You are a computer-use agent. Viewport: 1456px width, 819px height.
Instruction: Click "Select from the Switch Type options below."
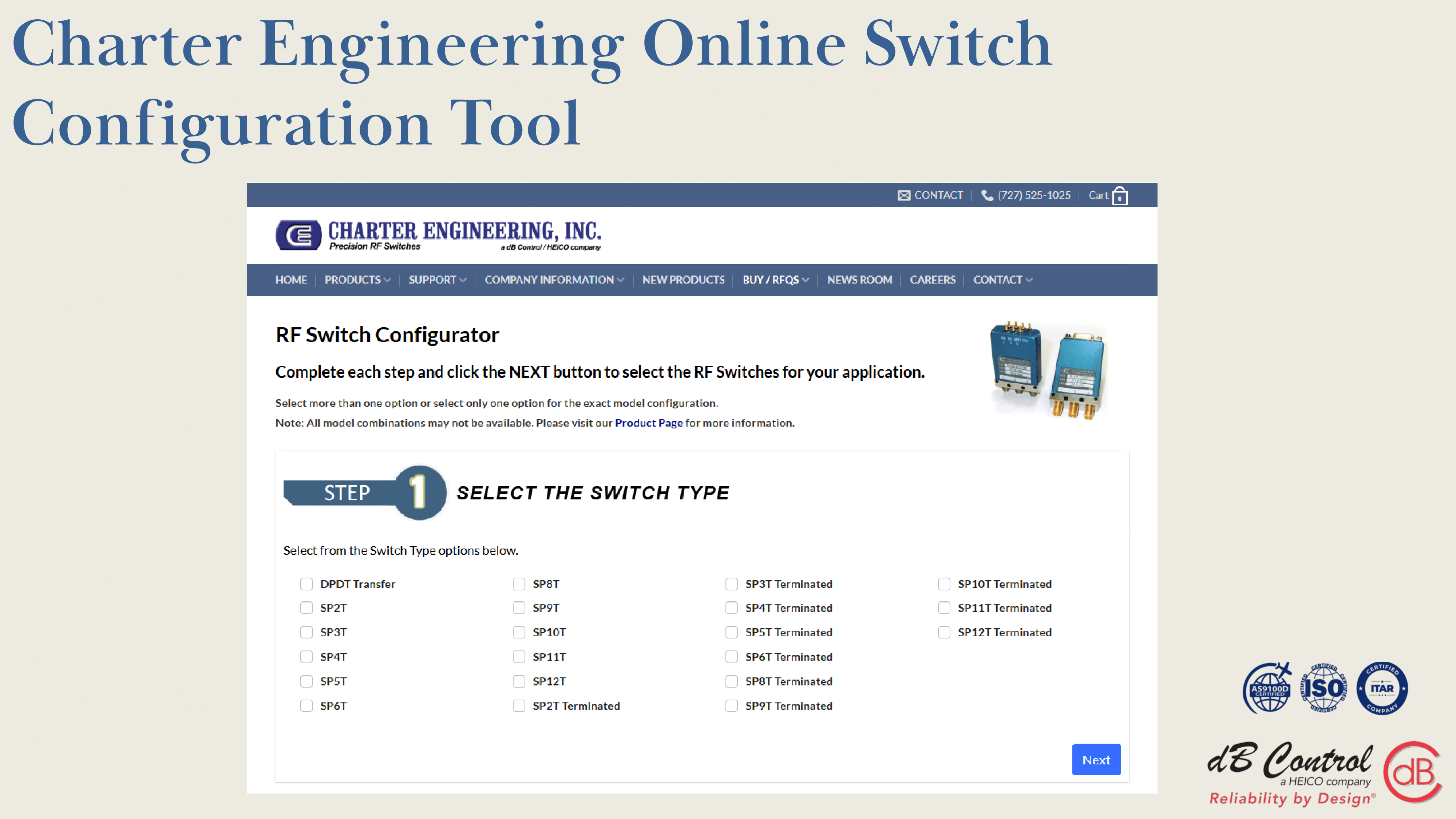[x=401, y=550]
